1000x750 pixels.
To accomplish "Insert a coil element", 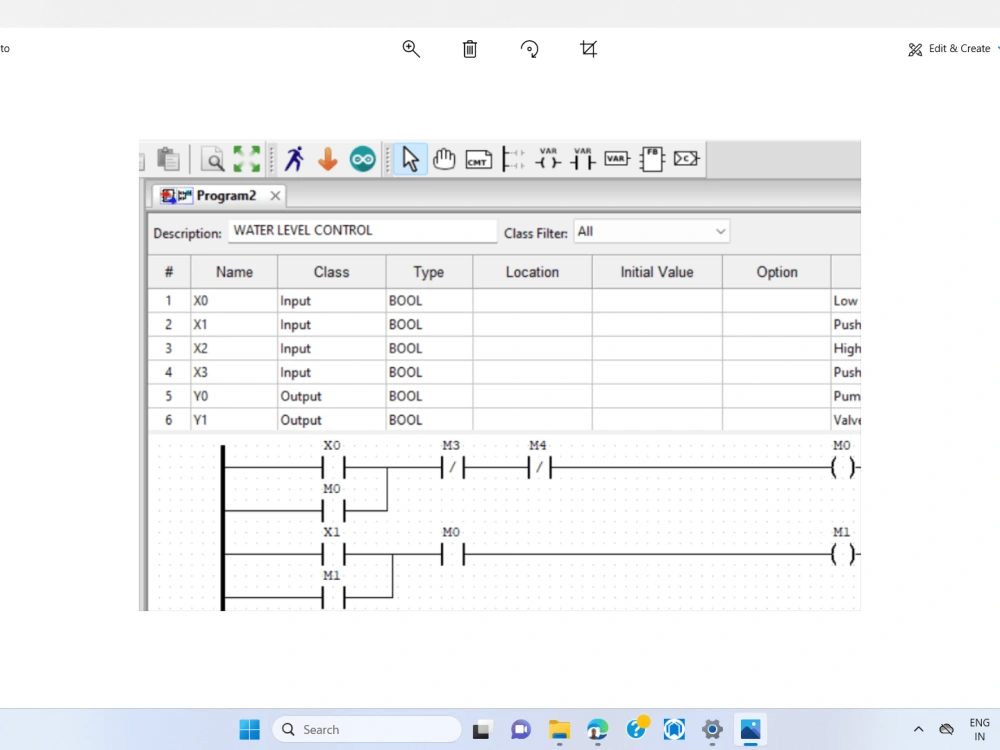I will 548,160.
